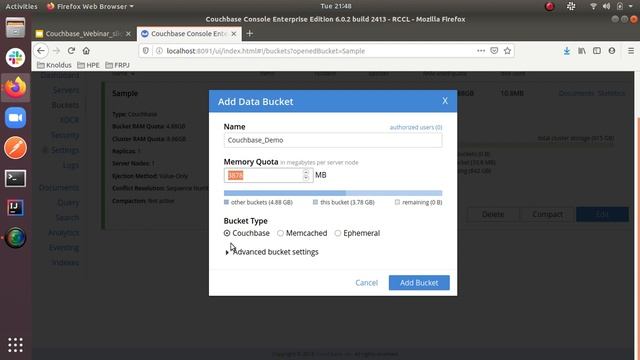Open the Zoom app in the dock
640x360 pixels.
tap(16, 118)
